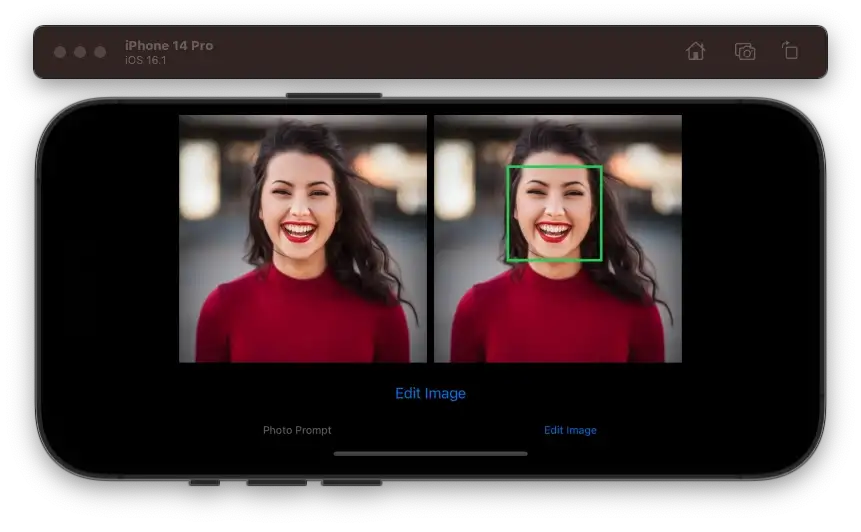The height and width of the screenshot is (532, 861).
Task: Select the Edit Image tab in tab bar
Action: coord(570,430)
